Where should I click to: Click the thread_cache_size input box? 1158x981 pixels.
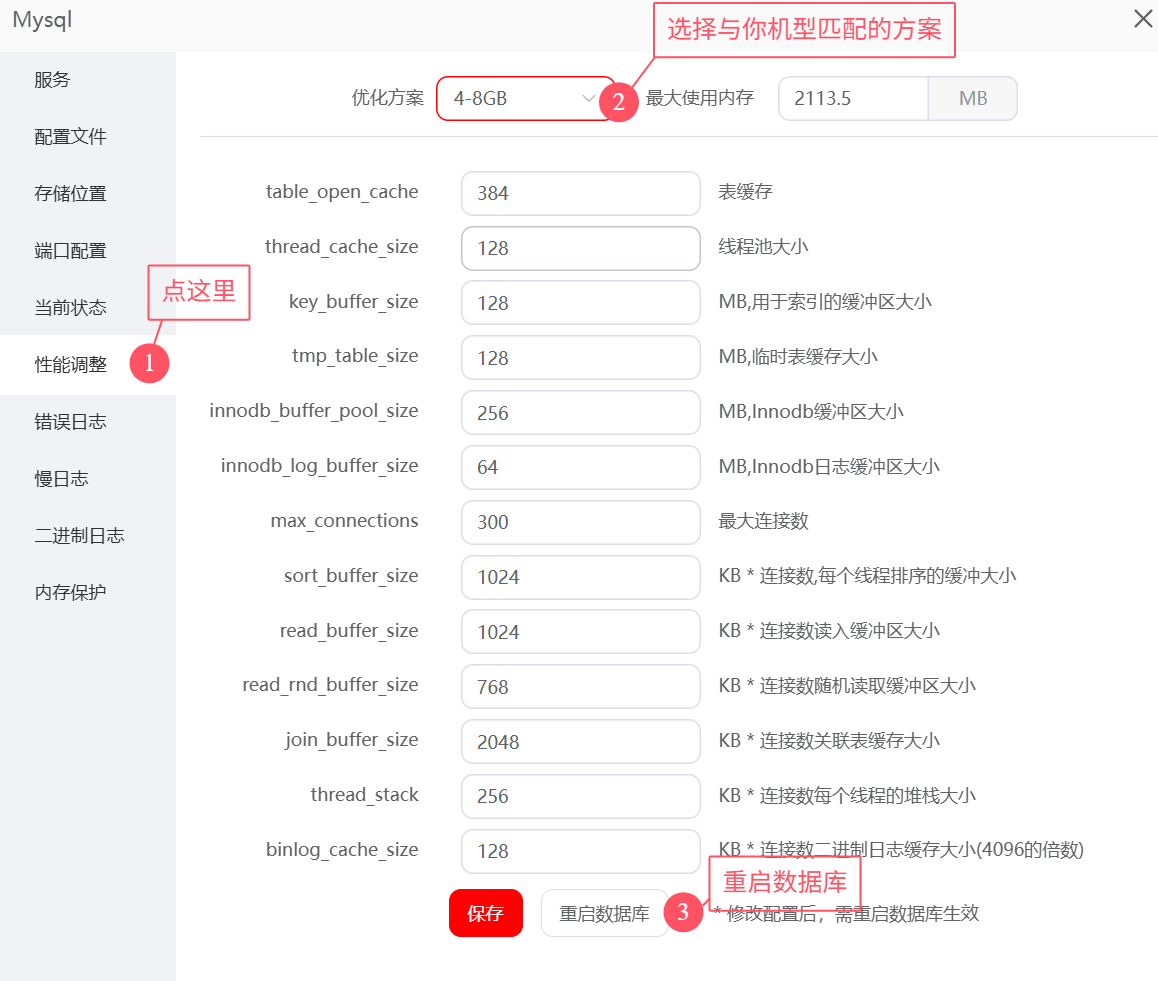pos(580,248)
